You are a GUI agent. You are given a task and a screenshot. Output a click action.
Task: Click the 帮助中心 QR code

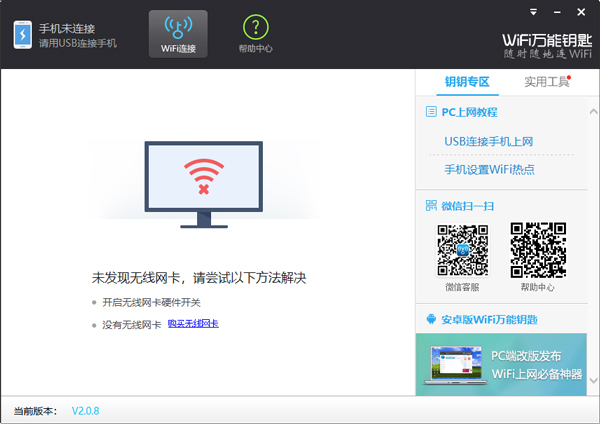(537, 250)
